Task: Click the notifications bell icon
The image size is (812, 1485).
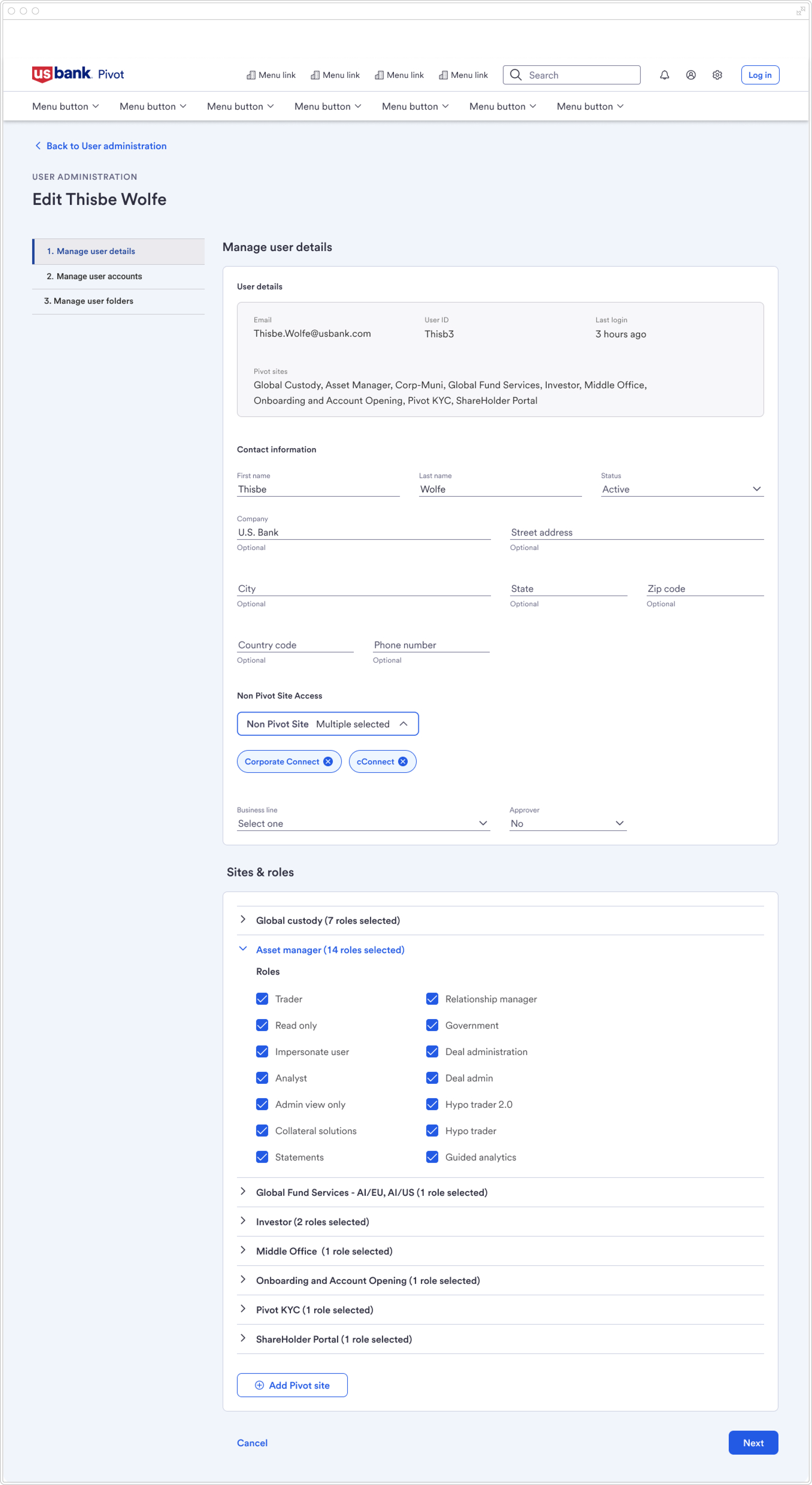Action: point(664,75)
